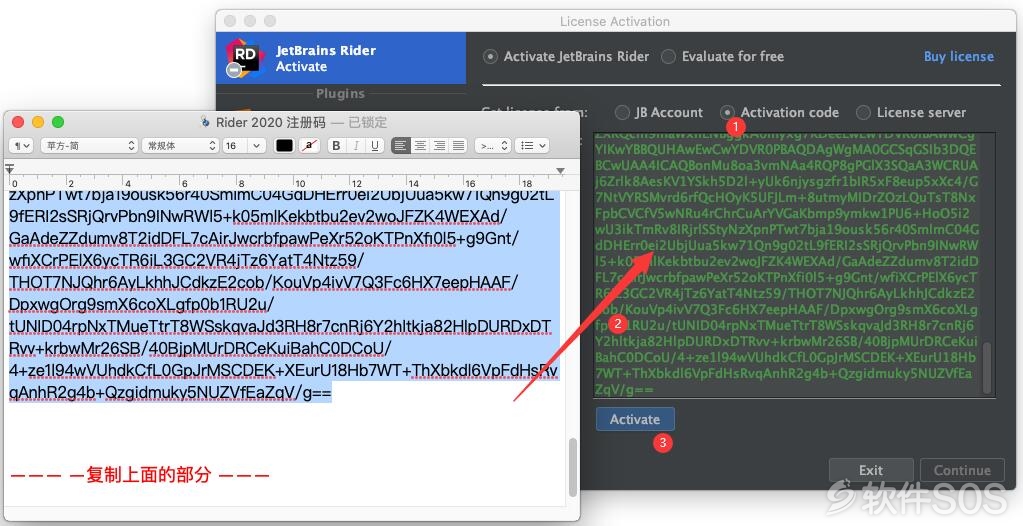Click the disabled Continue button
This screenshot has height=526, width=1023.
[962, 470]
